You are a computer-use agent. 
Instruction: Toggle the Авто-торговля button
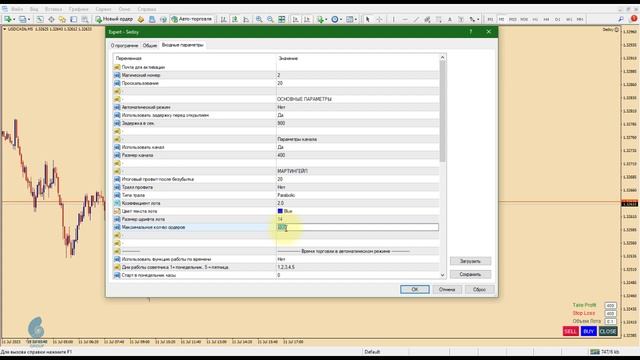(x=191, y=19)
